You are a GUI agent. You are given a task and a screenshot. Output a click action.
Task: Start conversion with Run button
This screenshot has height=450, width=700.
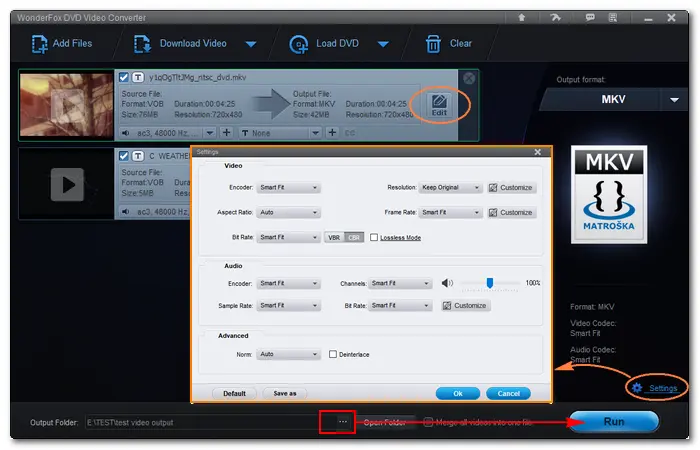point(614,422)
